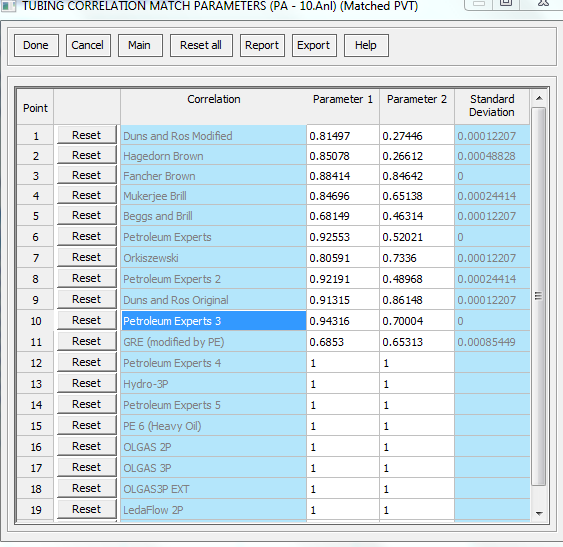Reset the Fancher Brown correlation
Image resolution: width=563 pixels, height=547 pixels.
pyautogui.click(x=87, y=175)
